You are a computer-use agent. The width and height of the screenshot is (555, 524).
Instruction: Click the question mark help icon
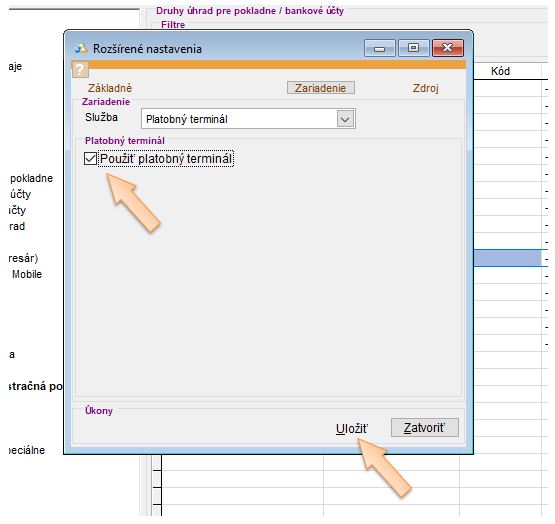(x=80, y=69)
